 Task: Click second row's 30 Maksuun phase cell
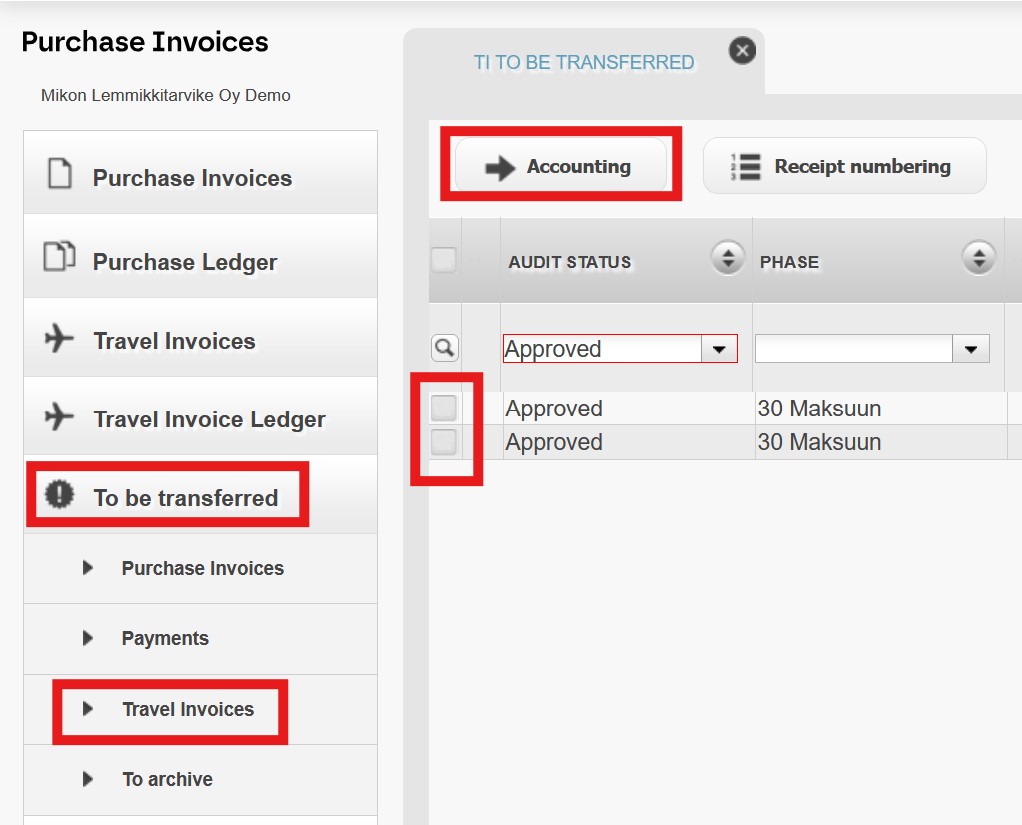[881, 442]
